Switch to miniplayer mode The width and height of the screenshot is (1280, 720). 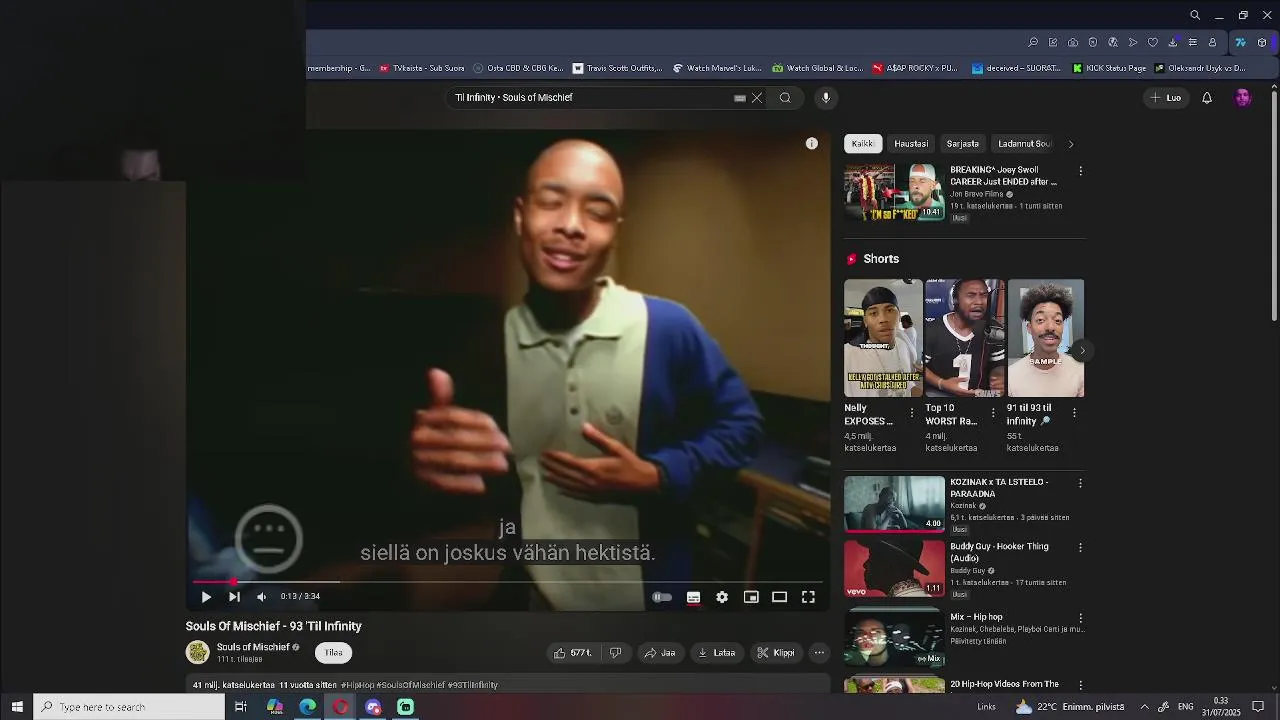[751, 597]
